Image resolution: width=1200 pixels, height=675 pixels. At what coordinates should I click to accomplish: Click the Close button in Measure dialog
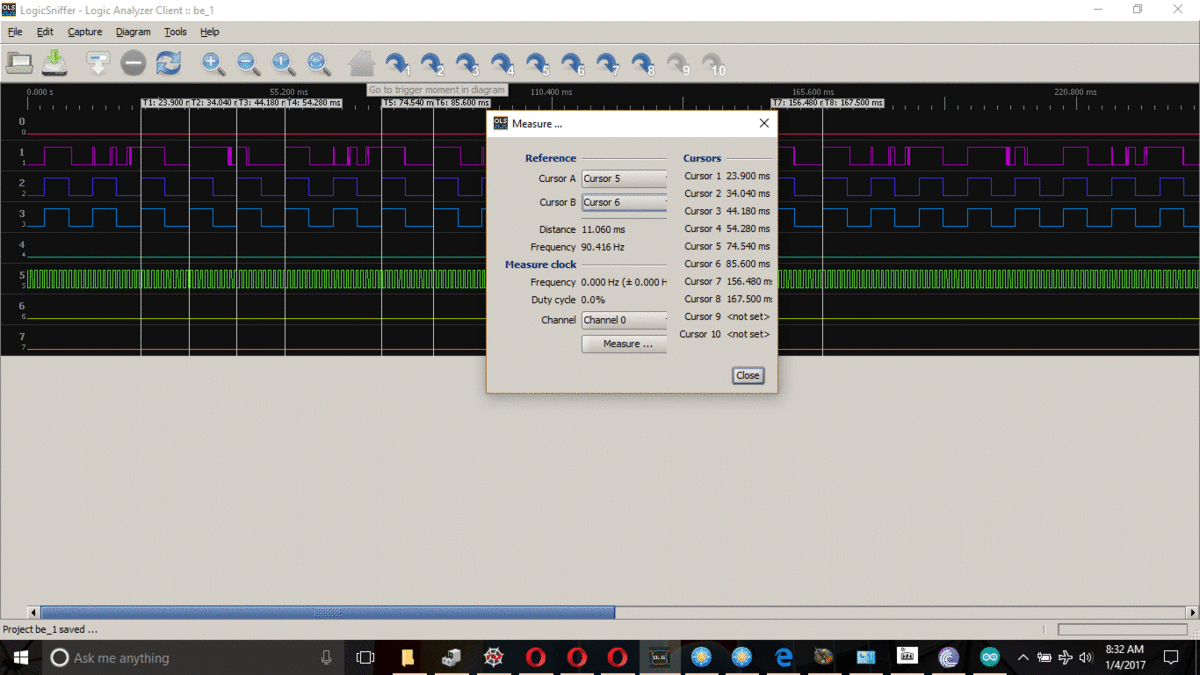[747, 376]
